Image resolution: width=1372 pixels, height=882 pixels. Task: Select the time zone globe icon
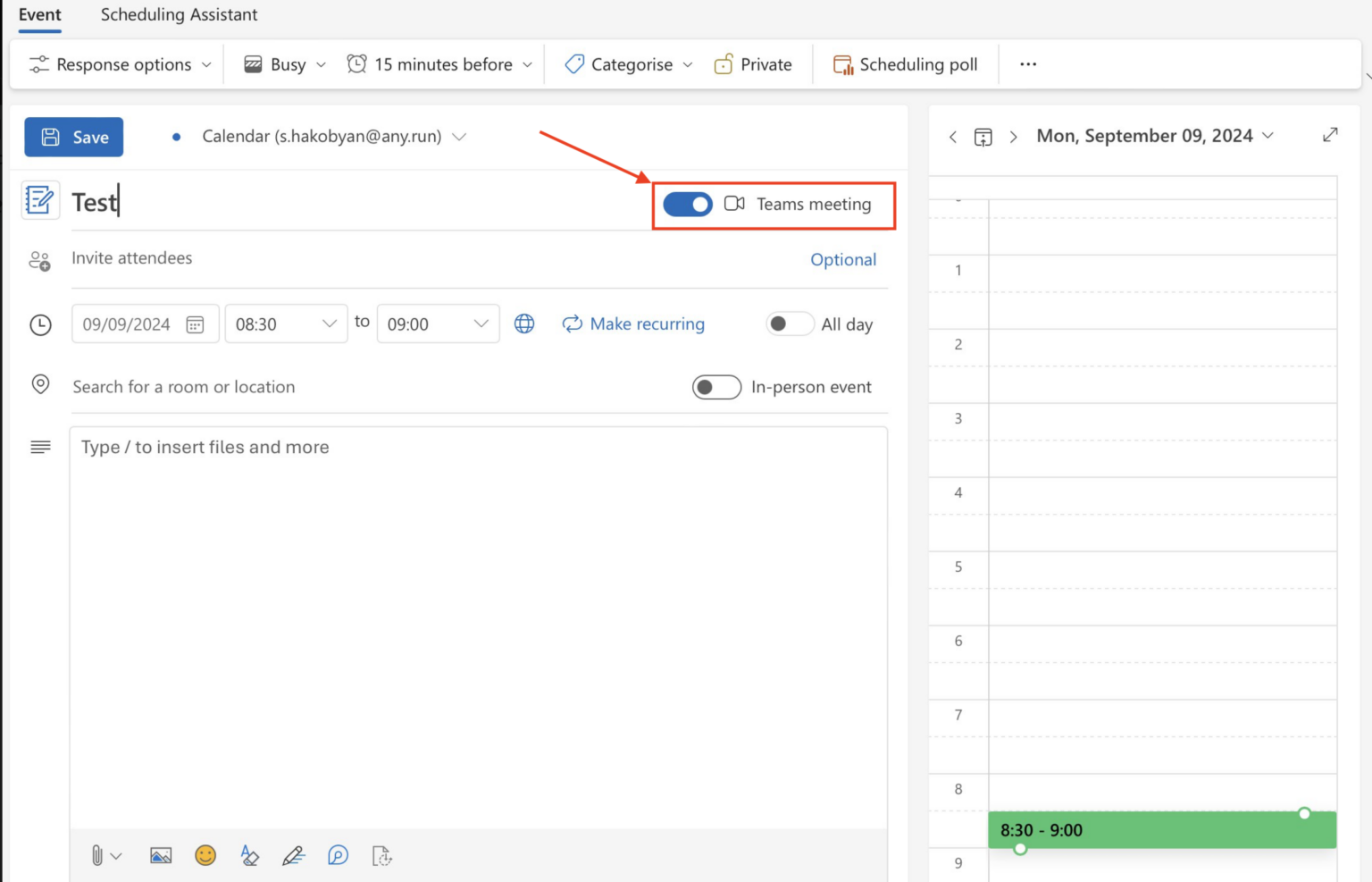524,323
